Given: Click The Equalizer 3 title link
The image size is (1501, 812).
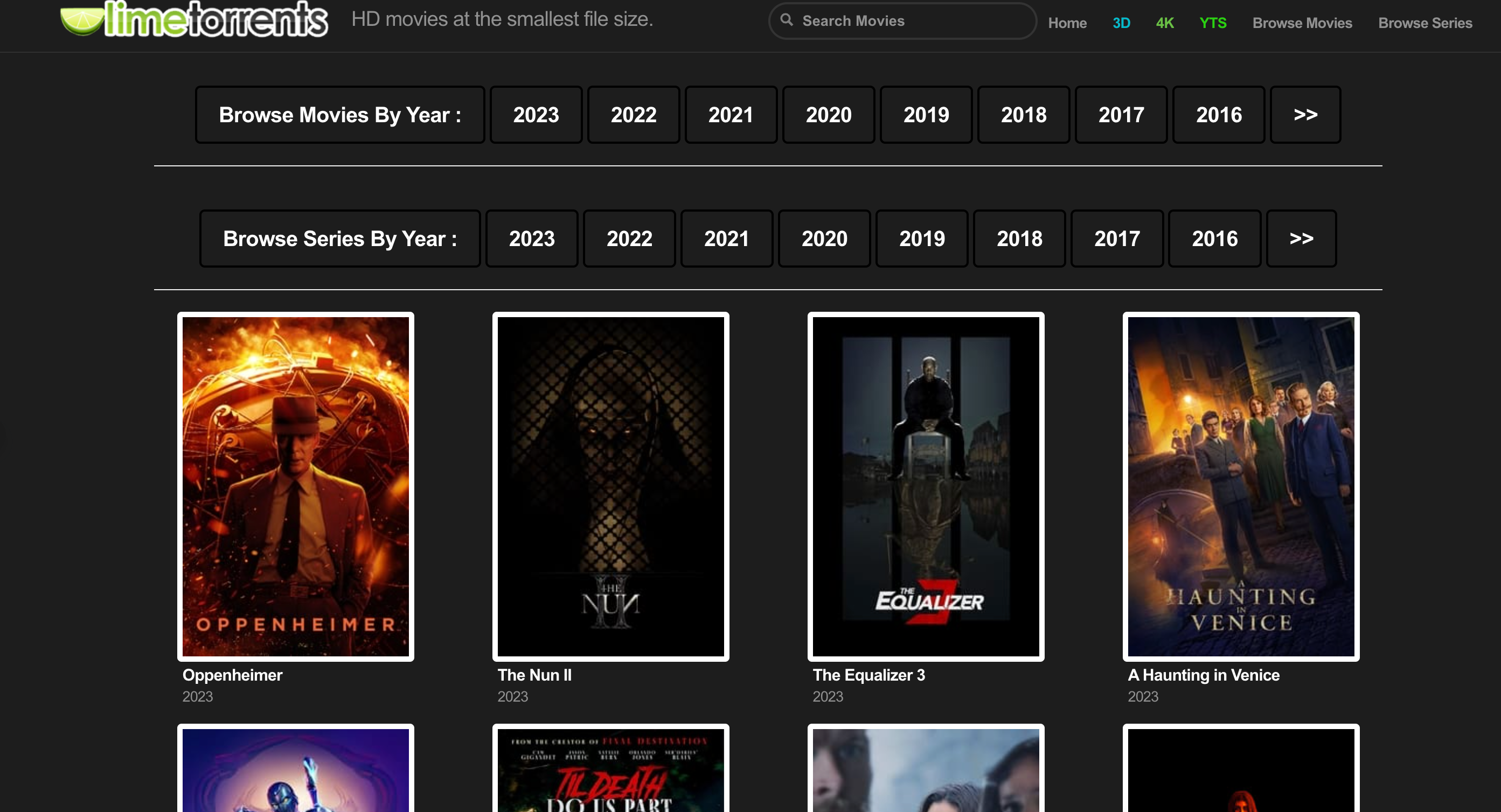Looking at the screenshot, I should pyautogui.click(x=868, y=675).
